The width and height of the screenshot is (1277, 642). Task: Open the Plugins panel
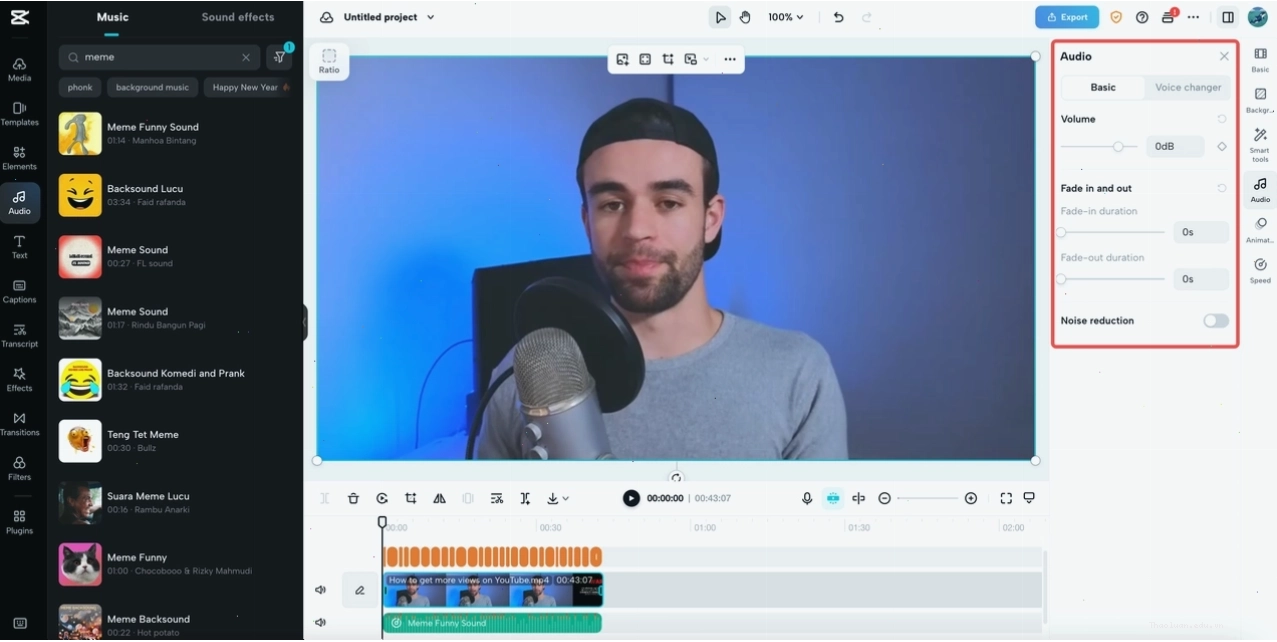(x=19, y=521)
